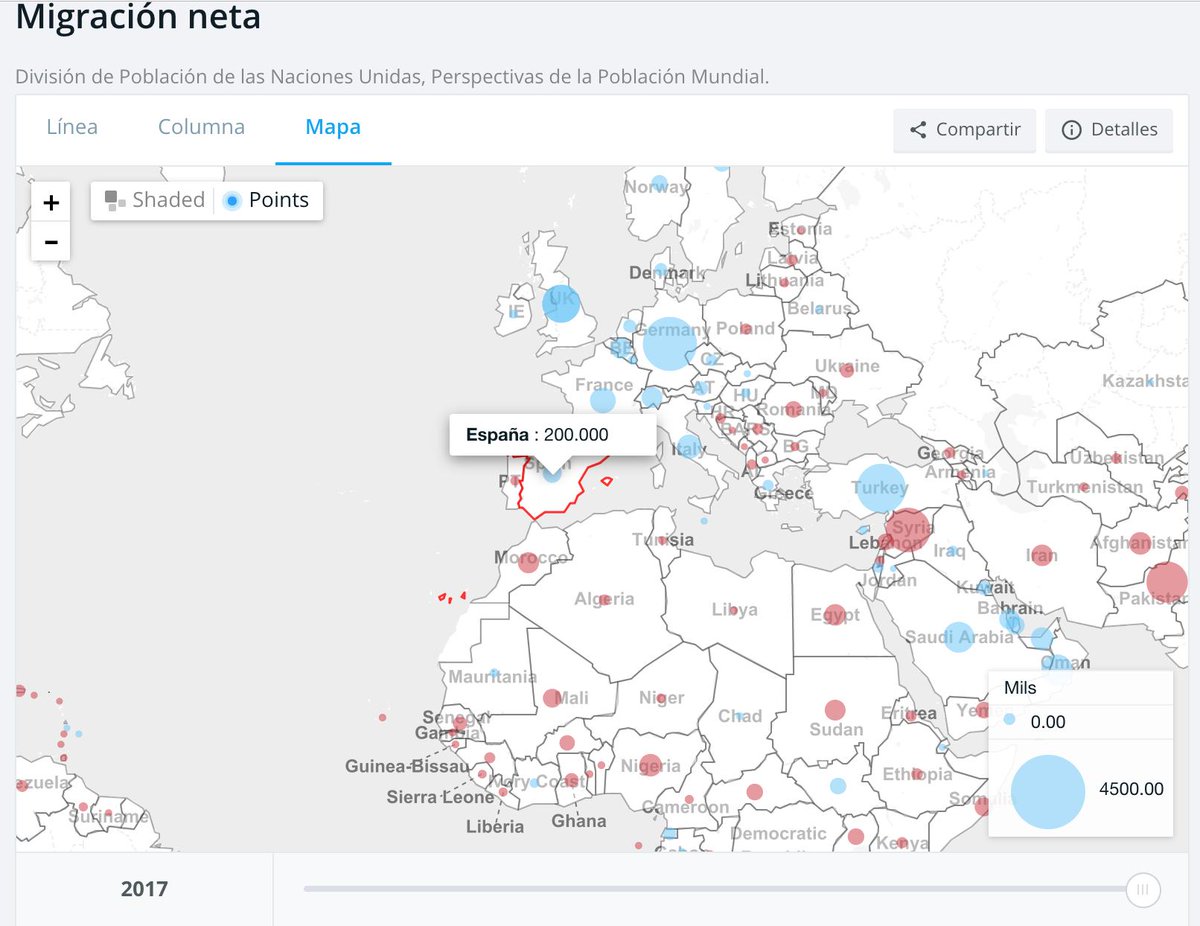Click the Ghana country label
The image size is (1200, 926).
[579, 821]
